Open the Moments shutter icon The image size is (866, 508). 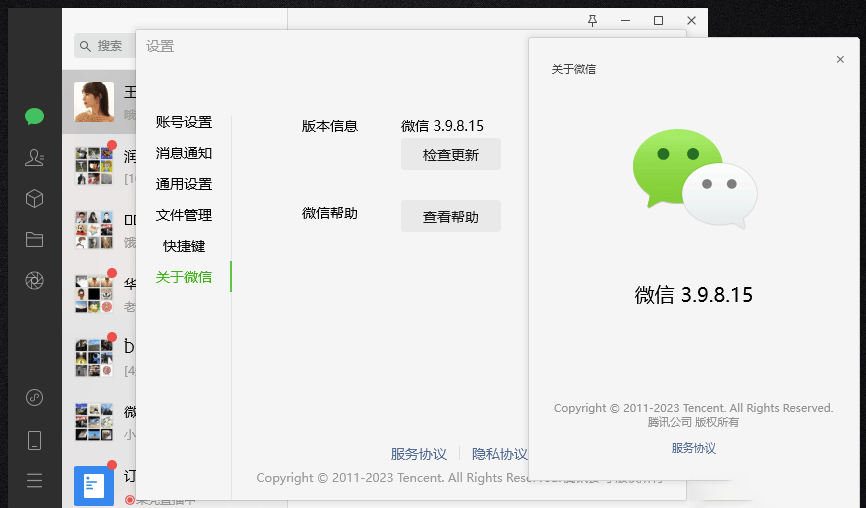coord(34,281)
